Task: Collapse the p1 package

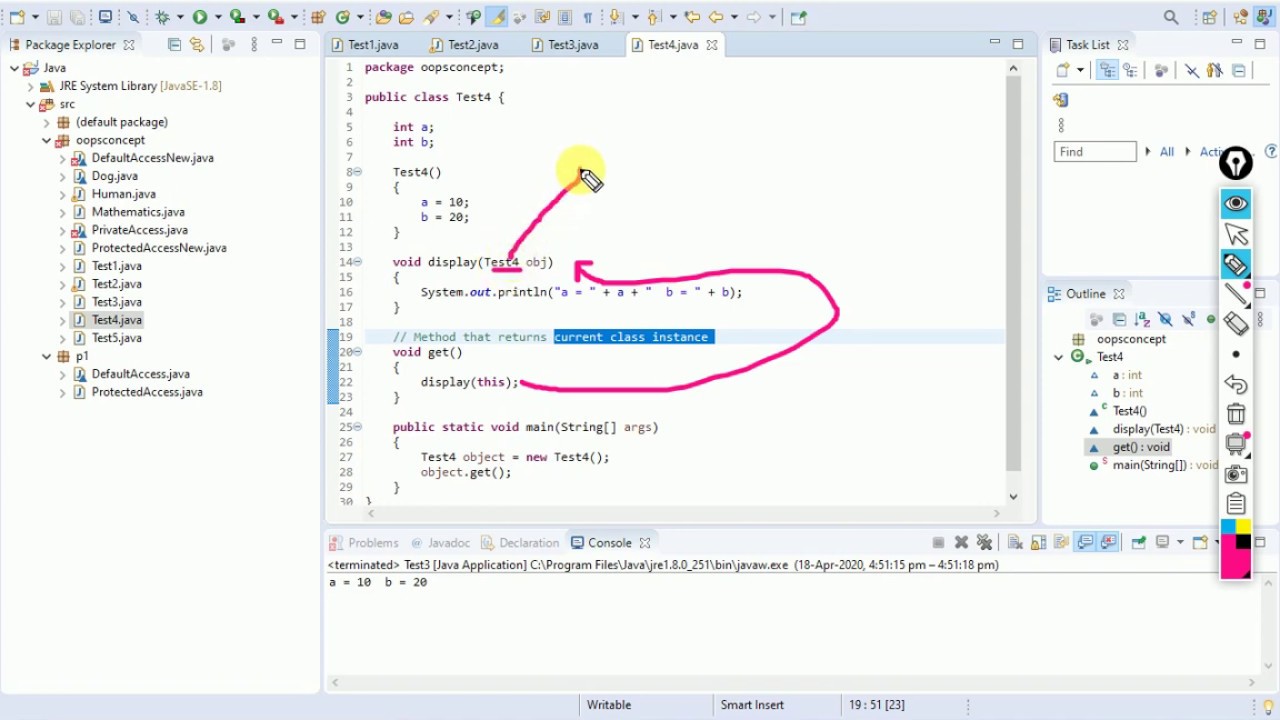Action: click(46, 356)
